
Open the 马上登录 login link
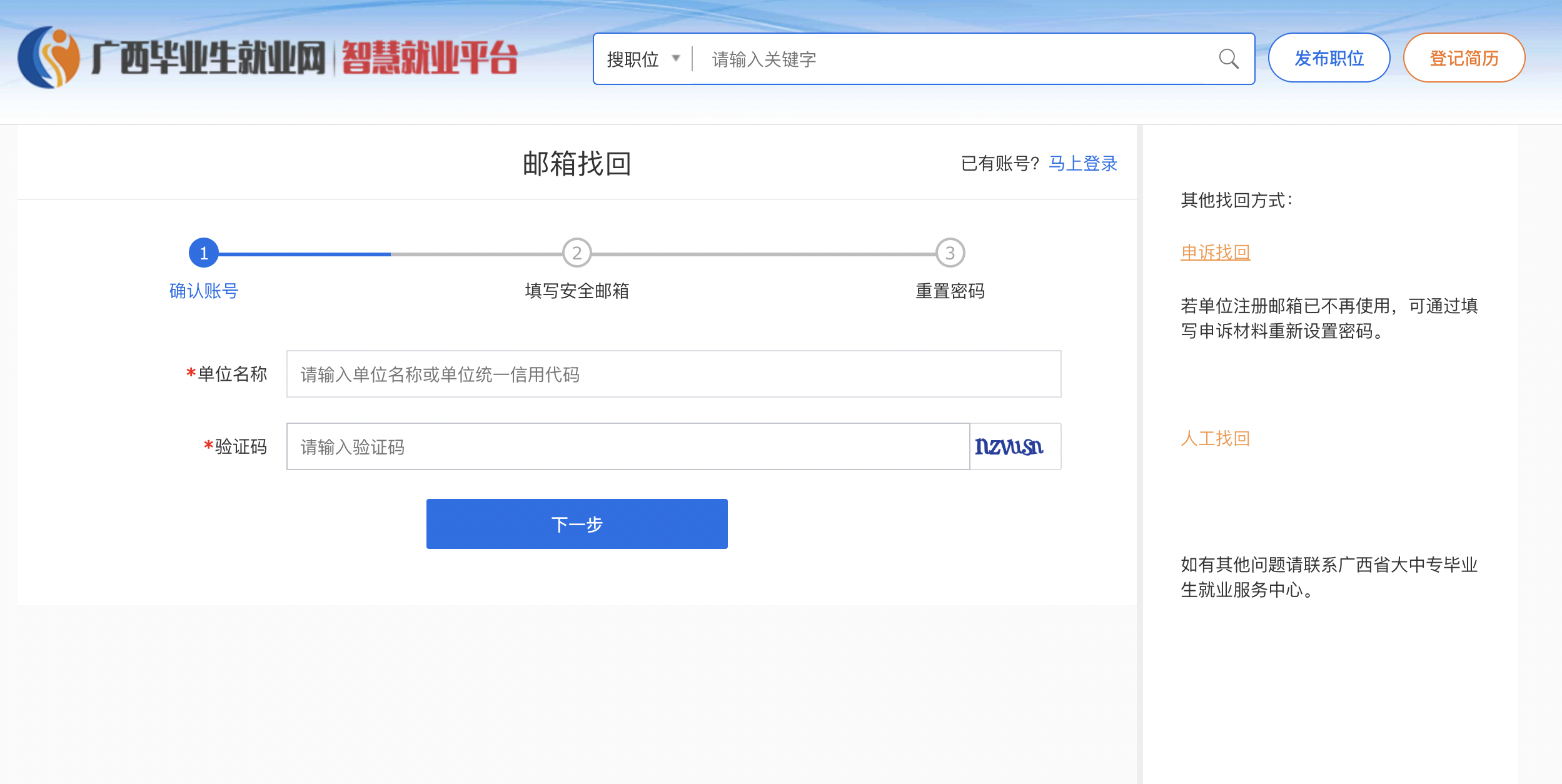[1082, 163]
